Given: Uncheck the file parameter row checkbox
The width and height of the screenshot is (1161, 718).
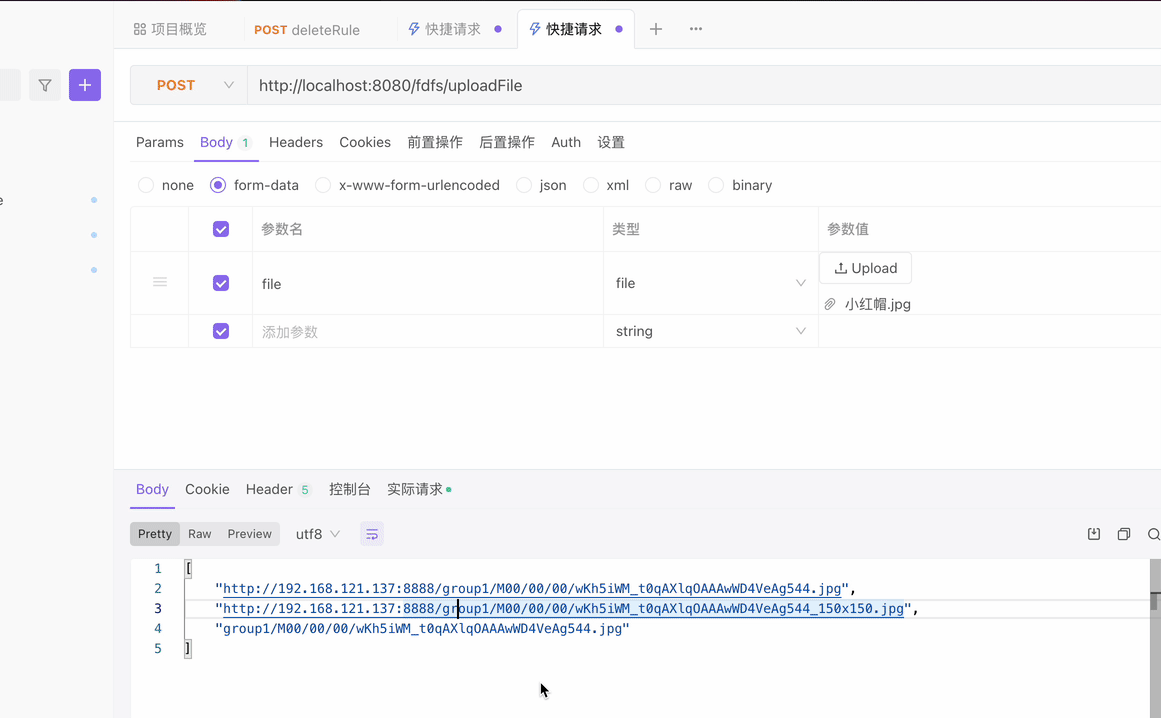Looking at the screenshot, I should pyautogui.click(x=220, y=283).
